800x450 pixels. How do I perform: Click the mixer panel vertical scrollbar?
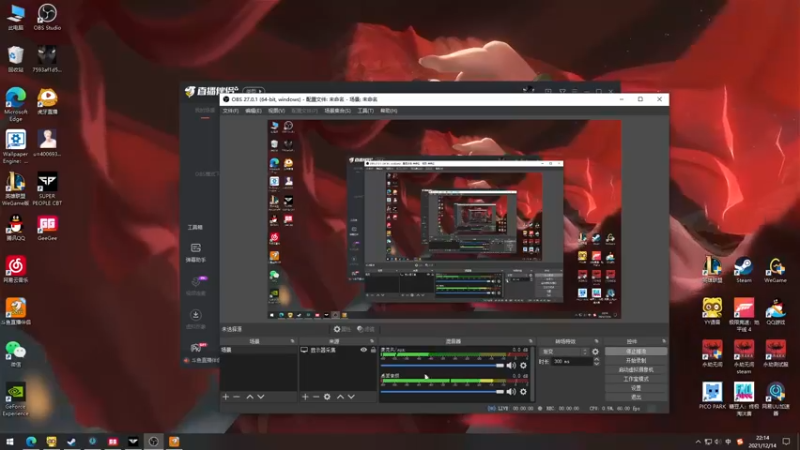532,373
